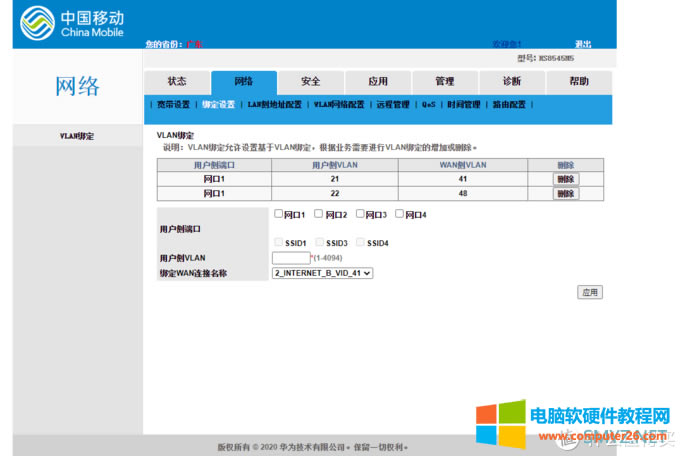The height and width of the screenshot is (456, 680).
Task: Open the 帮助 tab
Action: click(578, 81)
